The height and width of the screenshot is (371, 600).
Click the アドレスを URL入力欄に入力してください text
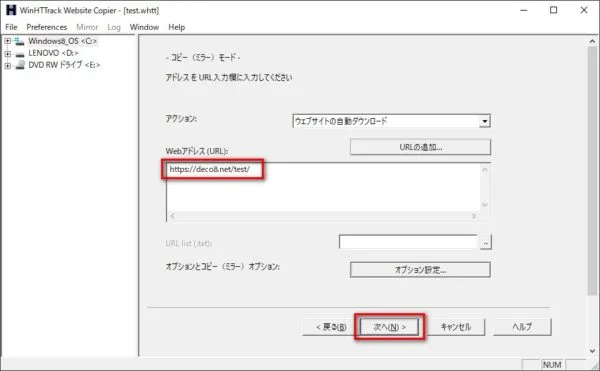pyautogui.click(x=229, y=78)
